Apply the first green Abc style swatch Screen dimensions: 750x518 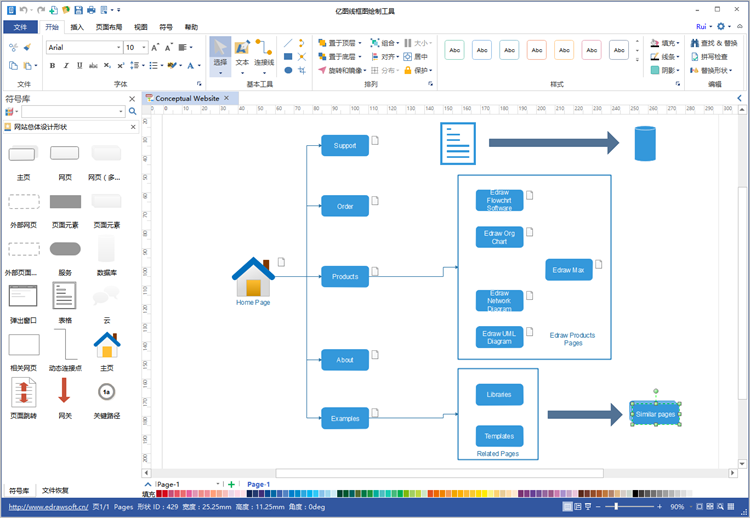pos(454,50)
